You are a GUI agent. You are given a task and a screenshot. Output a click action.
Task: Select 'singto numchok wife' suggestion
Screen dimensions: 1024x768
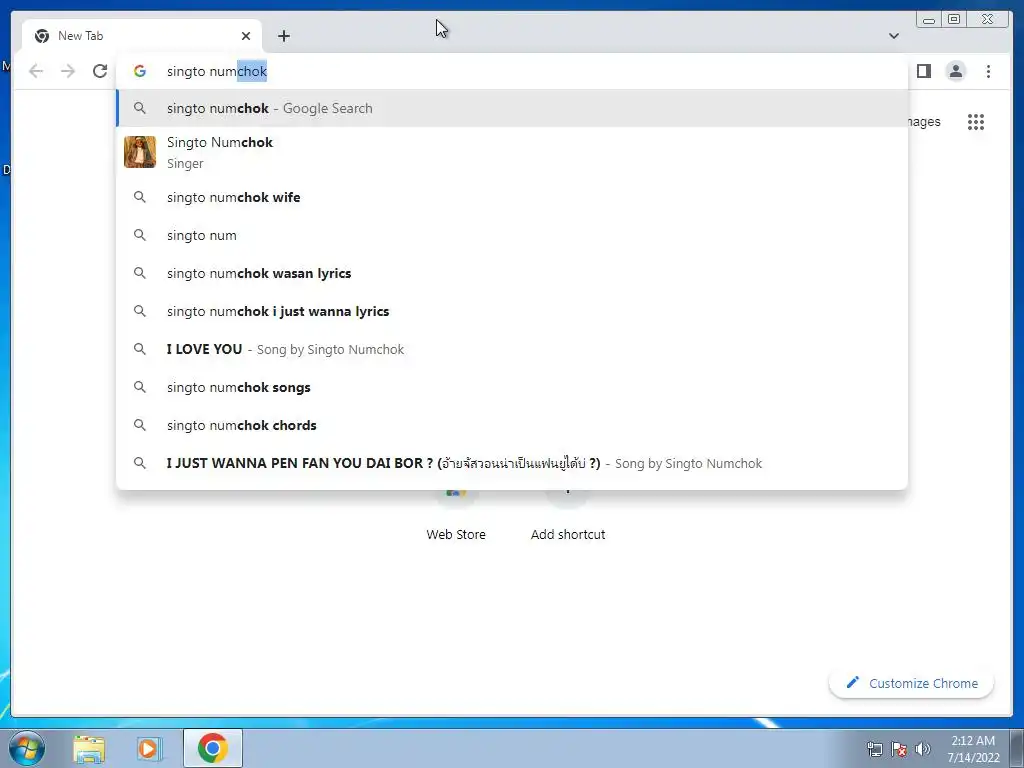[x=512, y=197]
